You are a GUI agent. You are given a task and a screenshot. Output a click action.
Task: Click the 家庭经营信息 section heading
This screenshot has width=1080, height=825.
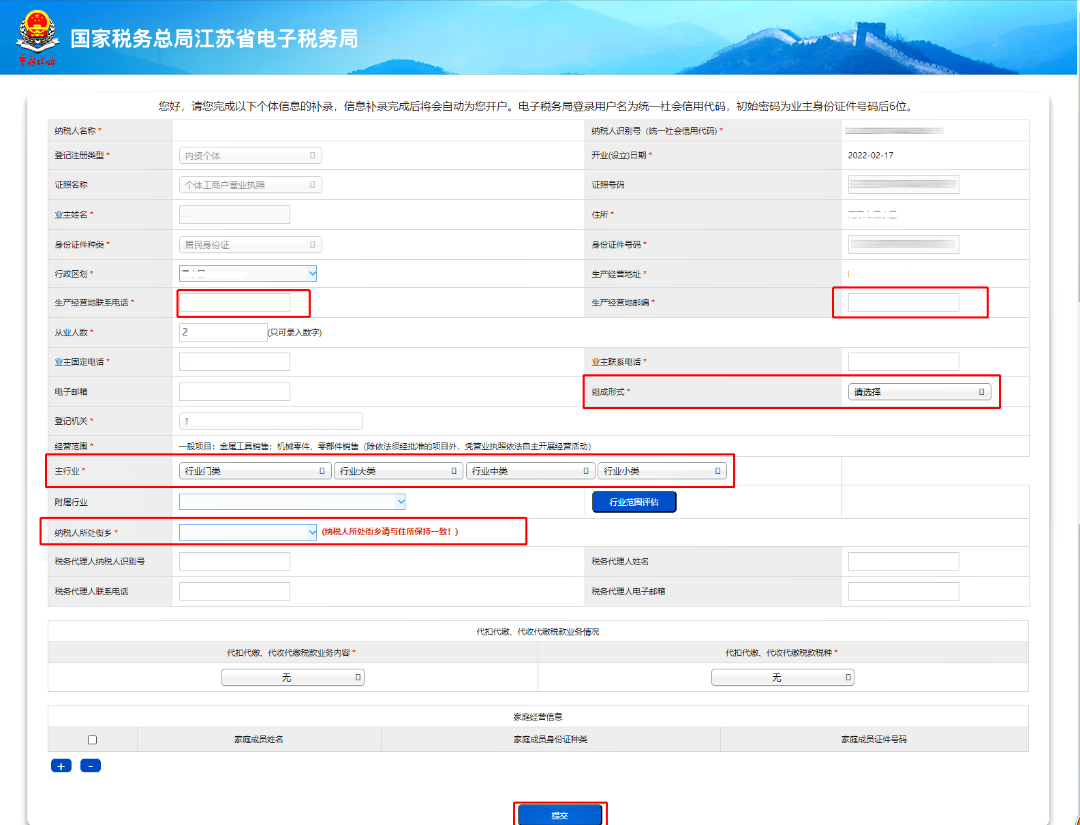538,717
